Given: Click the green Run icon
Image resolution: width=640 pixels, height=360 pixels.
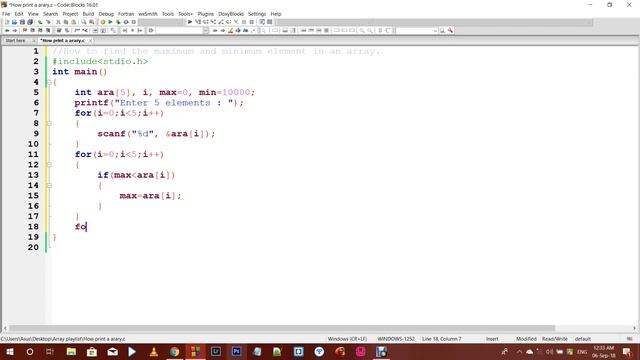Looking at the screenshot, I should click(x=110, y=22).
